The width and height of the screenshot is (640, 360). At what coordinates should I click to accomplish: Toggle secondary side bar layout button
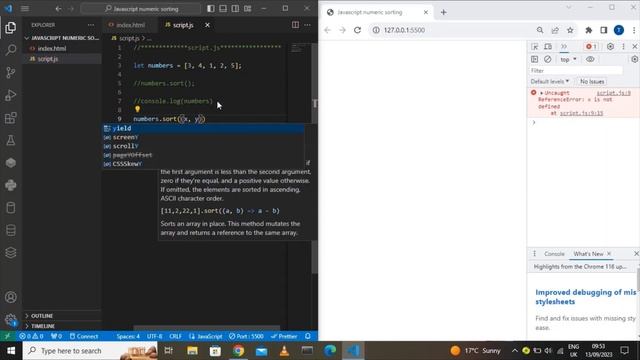point(235,9)
